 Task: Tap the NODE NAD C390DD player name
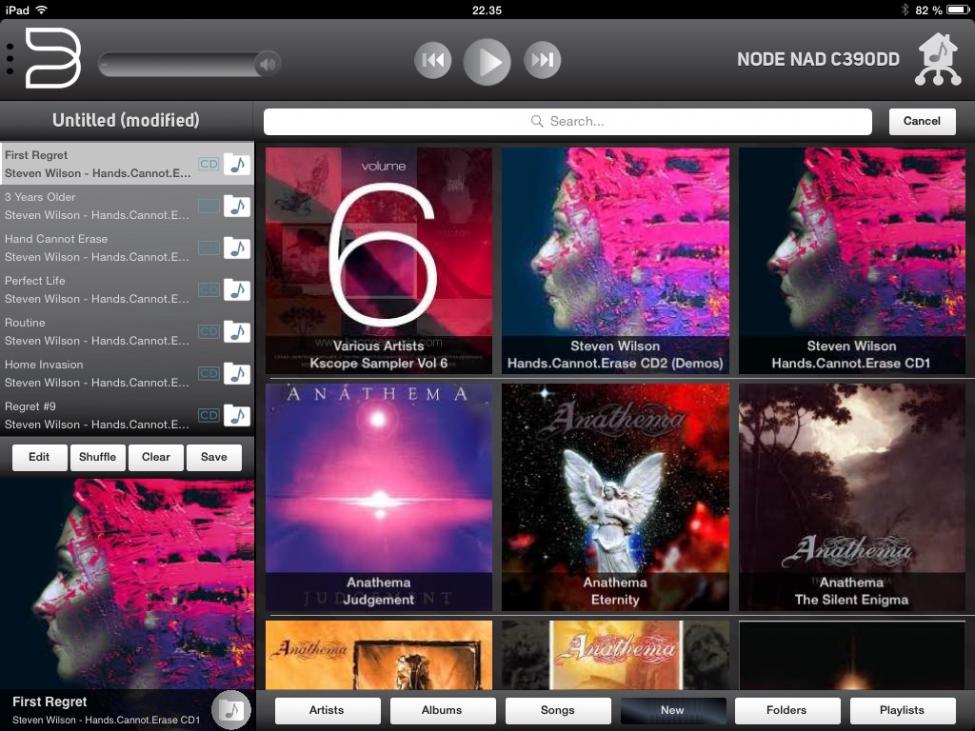click(818, 60)
